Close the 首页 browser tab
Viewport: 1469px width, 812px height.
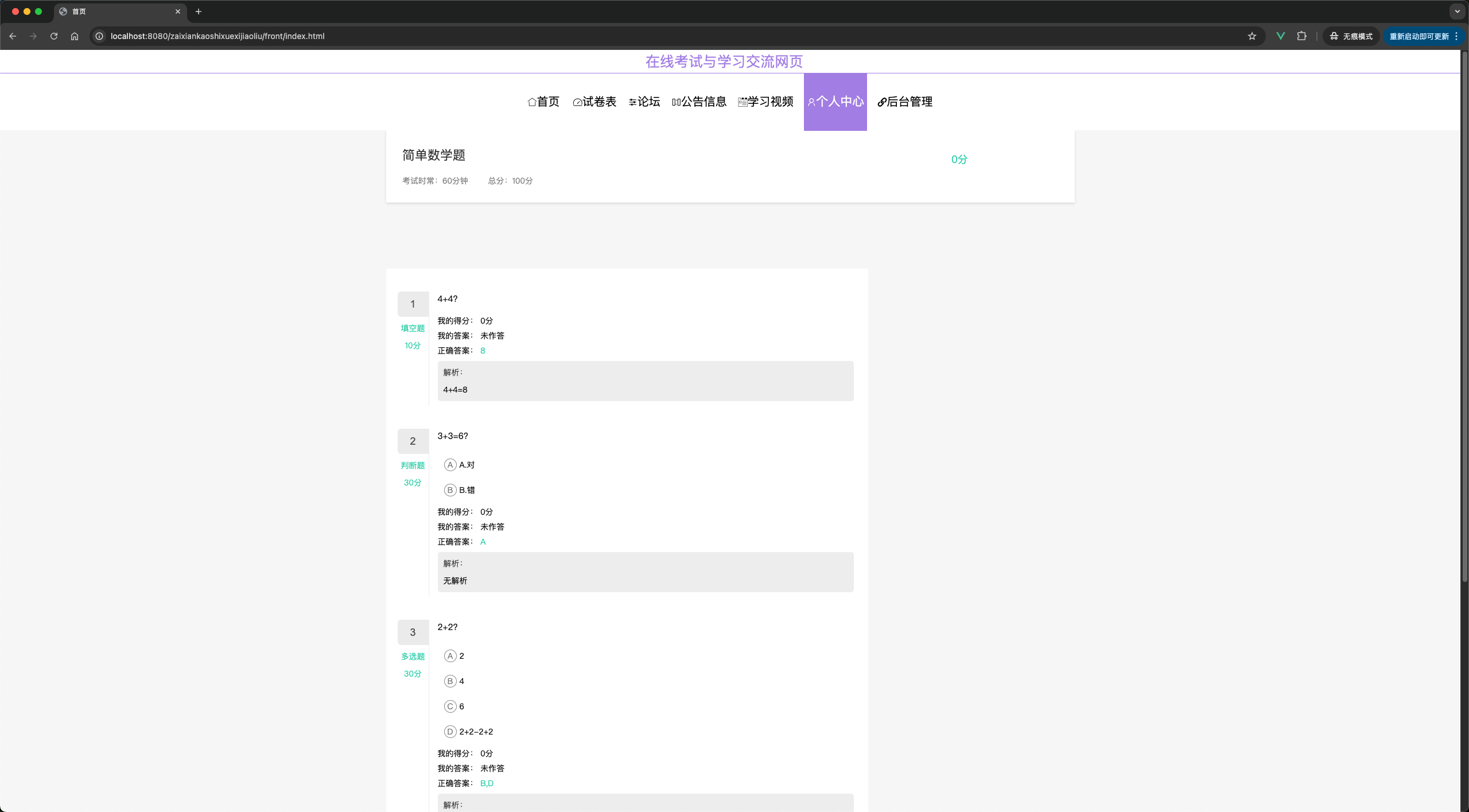click(x=178, y=11)
